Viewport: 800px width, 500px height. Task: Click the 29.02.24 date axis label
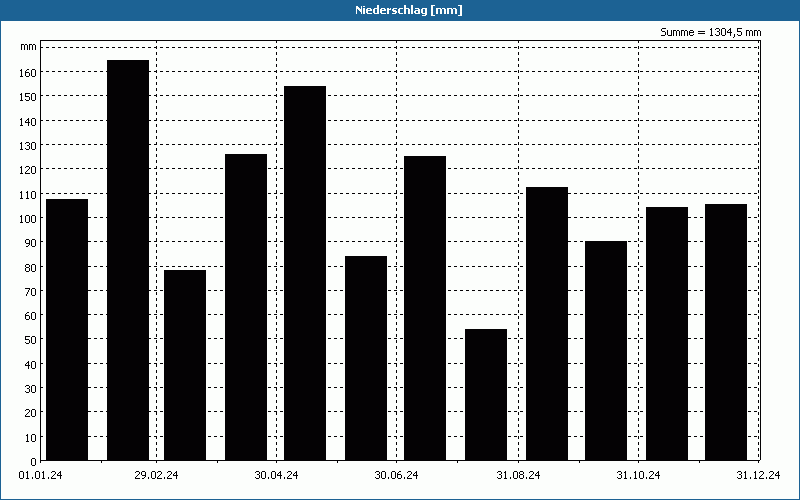pos(156,476)
